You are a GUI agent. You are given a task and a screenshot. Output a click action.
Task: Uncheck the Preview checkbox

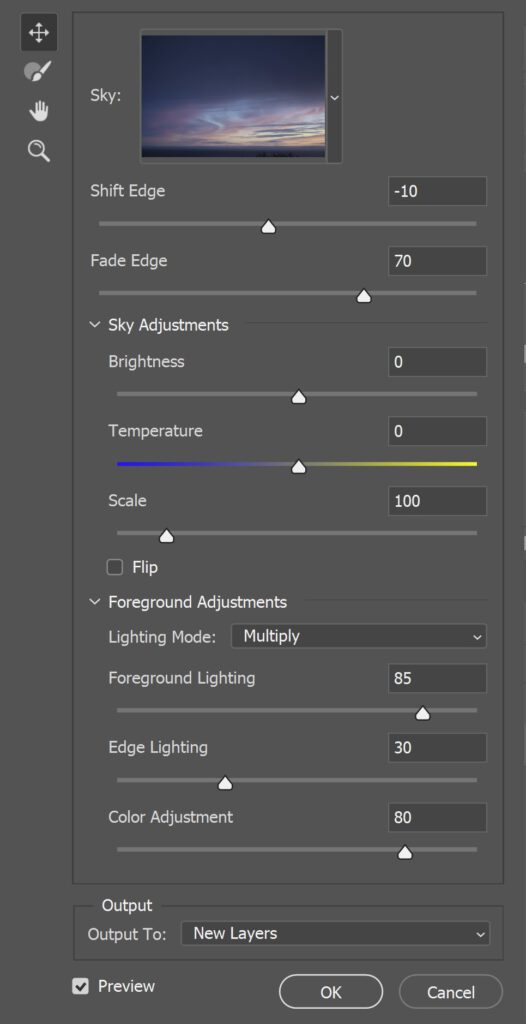[x=80, y=986]
